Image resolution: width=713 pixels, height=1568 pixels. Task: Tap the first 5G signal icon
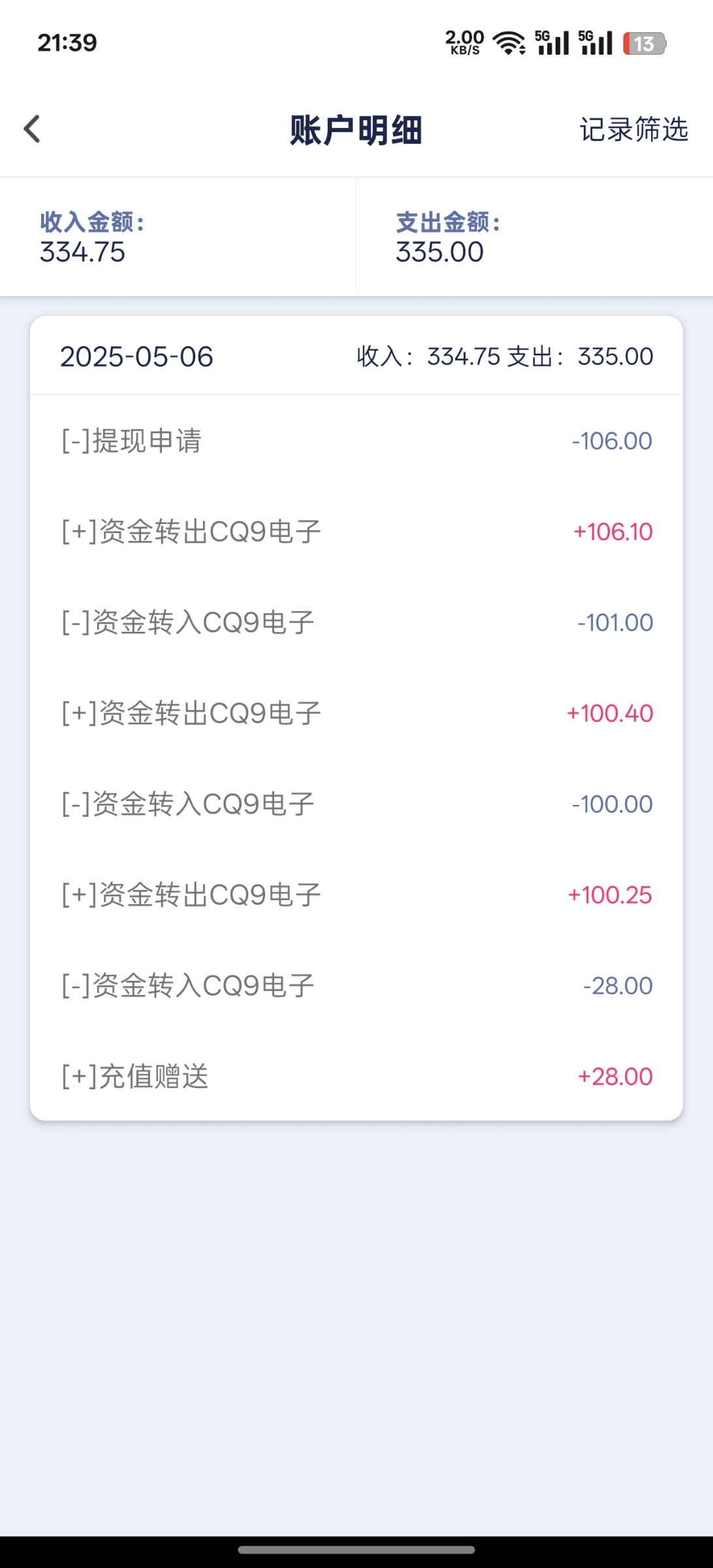(552, 43)
